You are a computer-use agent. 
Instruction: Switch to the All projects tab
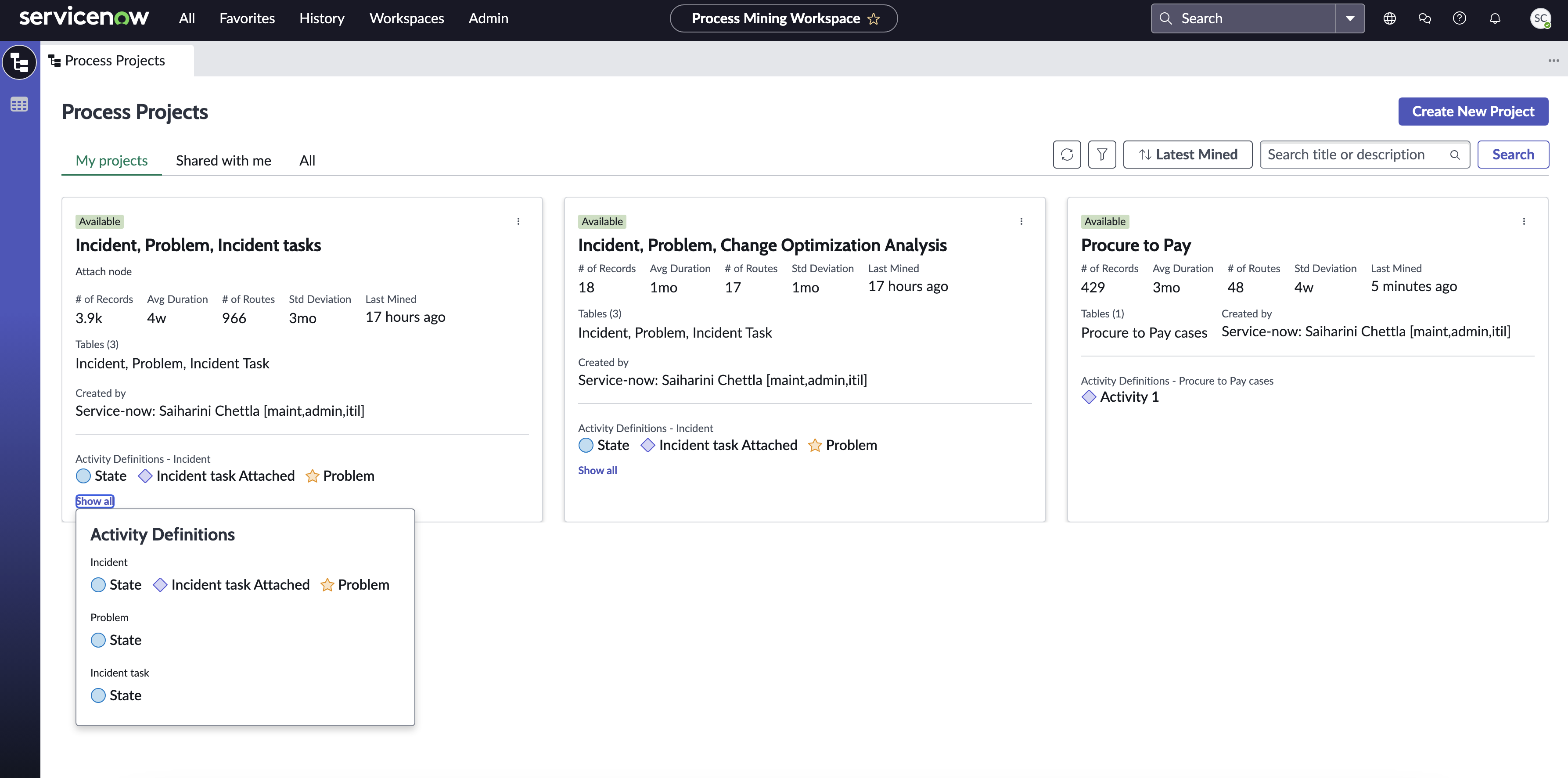click(x=307, y=160)
